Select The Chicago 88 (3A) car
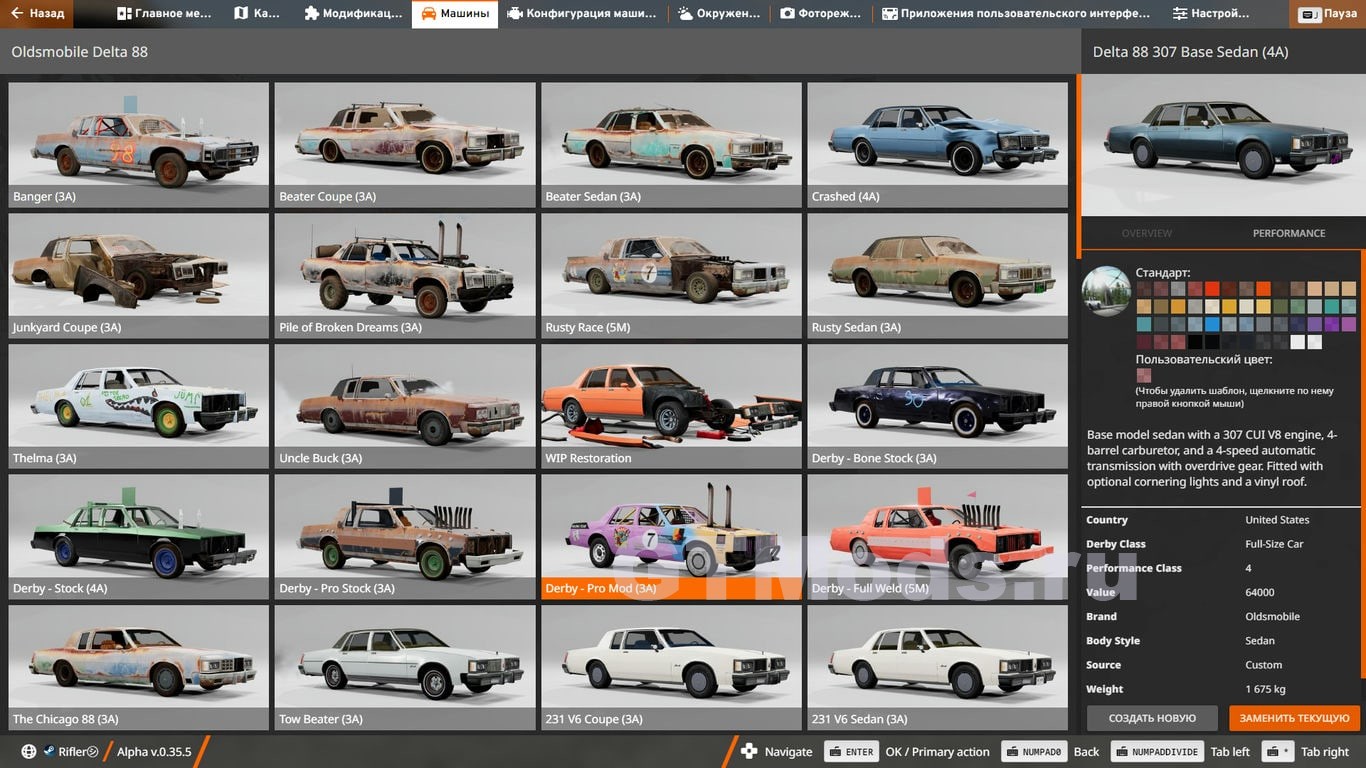Viewport: 1366px width, 768px height. (x=138, y=667)
